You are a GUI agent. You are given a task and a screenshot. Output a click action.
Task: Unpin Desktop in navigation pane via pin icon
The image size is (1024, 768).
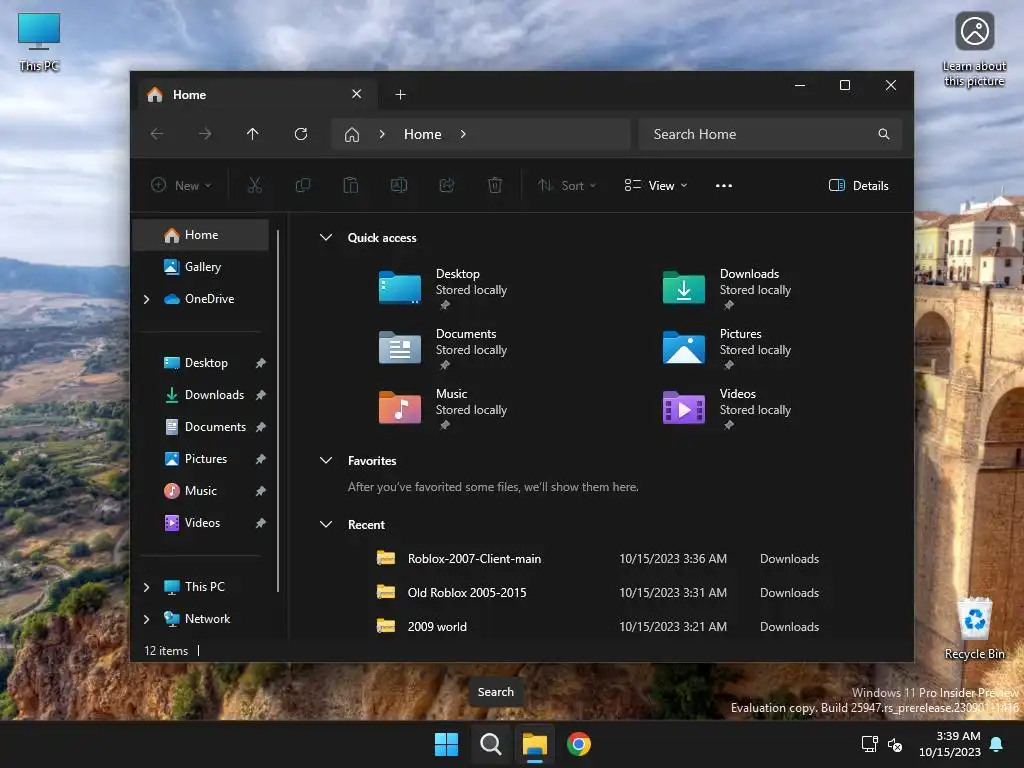click(x=261, y=363)
